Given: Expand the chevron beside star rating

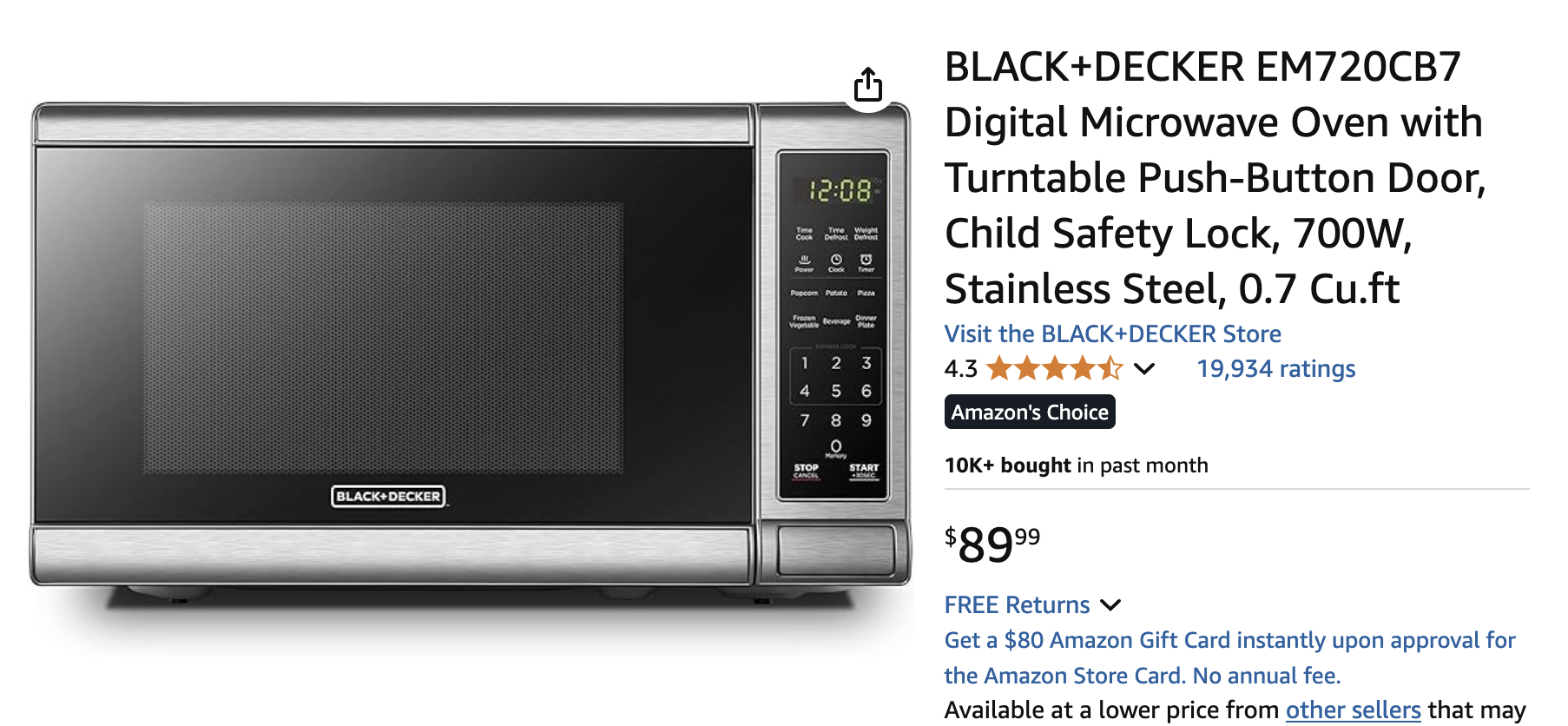Looking at the screenshot, I should point(1144,369).
